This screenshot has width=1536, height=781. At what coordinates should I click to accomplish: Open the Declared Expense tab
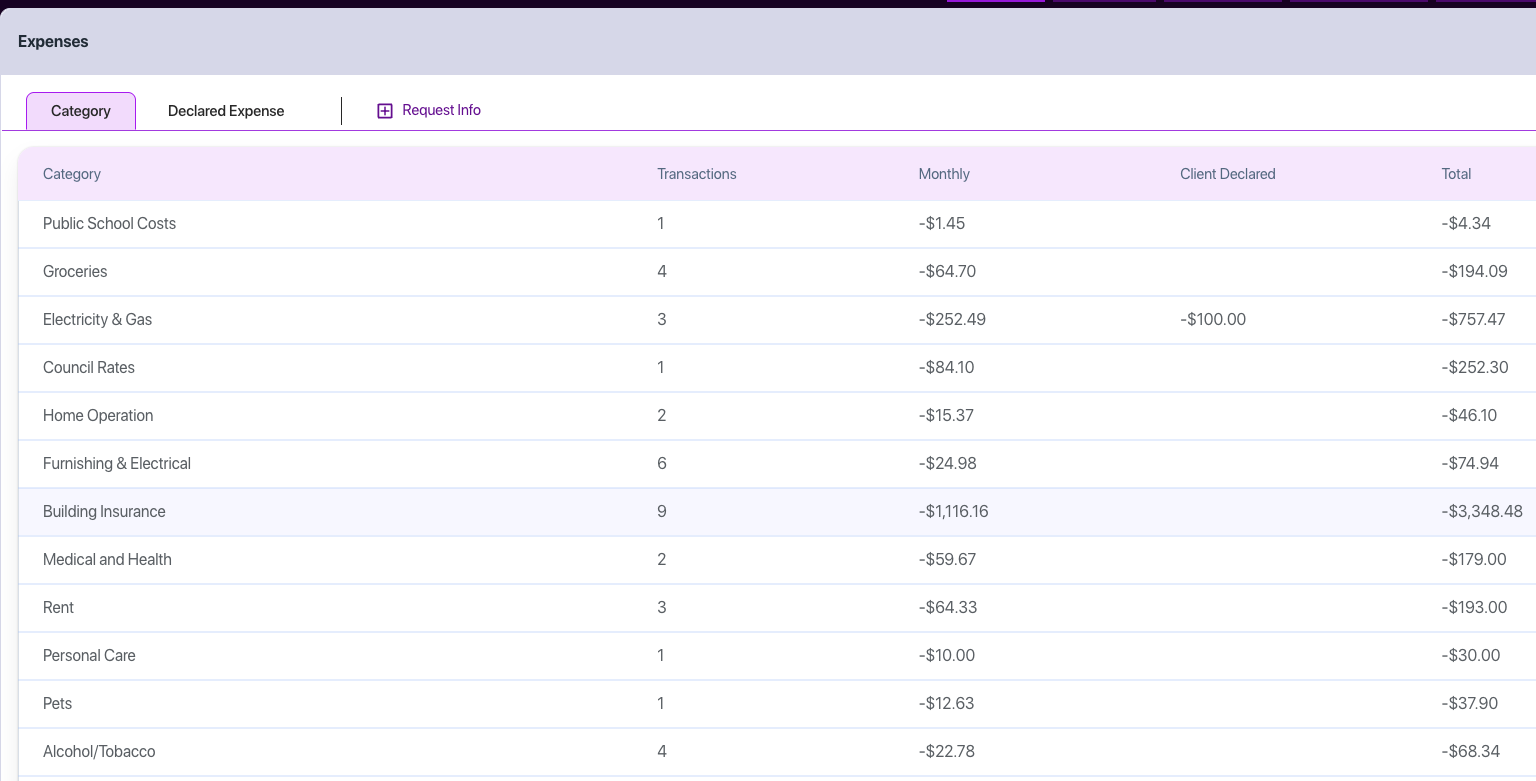pos(226,111)
